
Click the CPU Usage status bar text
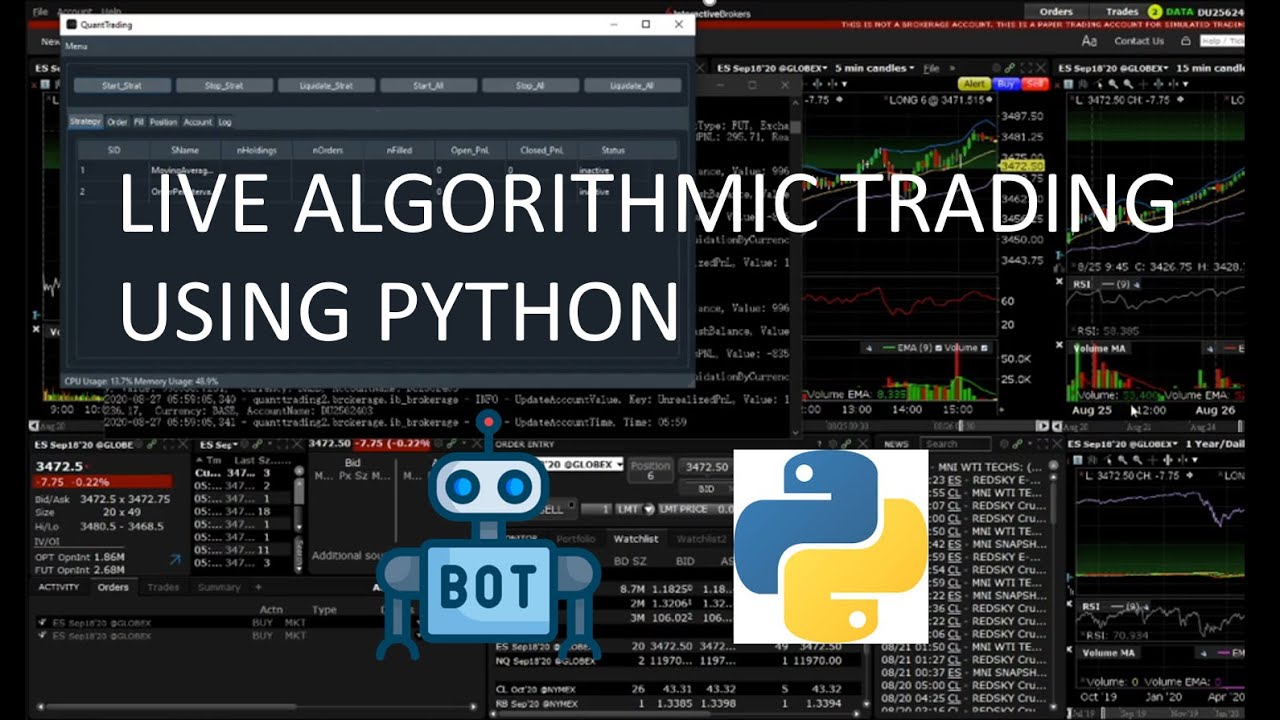point(142,381)
